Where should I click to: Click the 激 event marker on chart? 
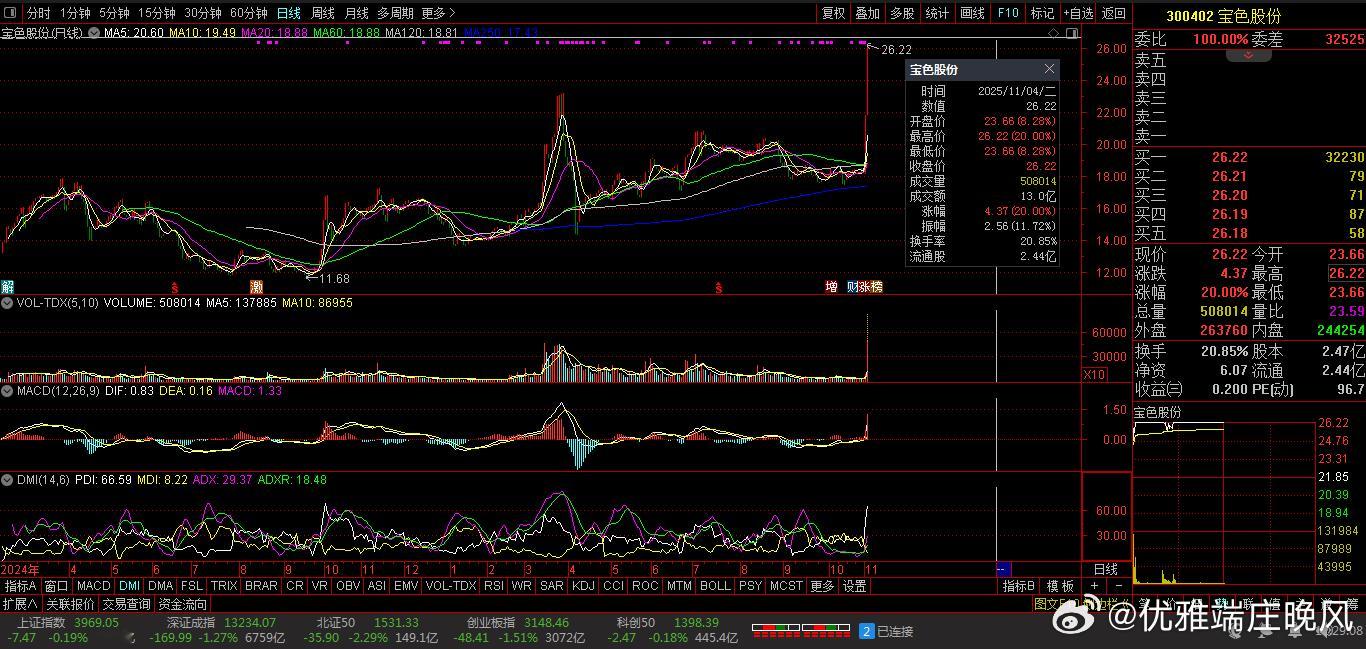[x=256, y=287]
